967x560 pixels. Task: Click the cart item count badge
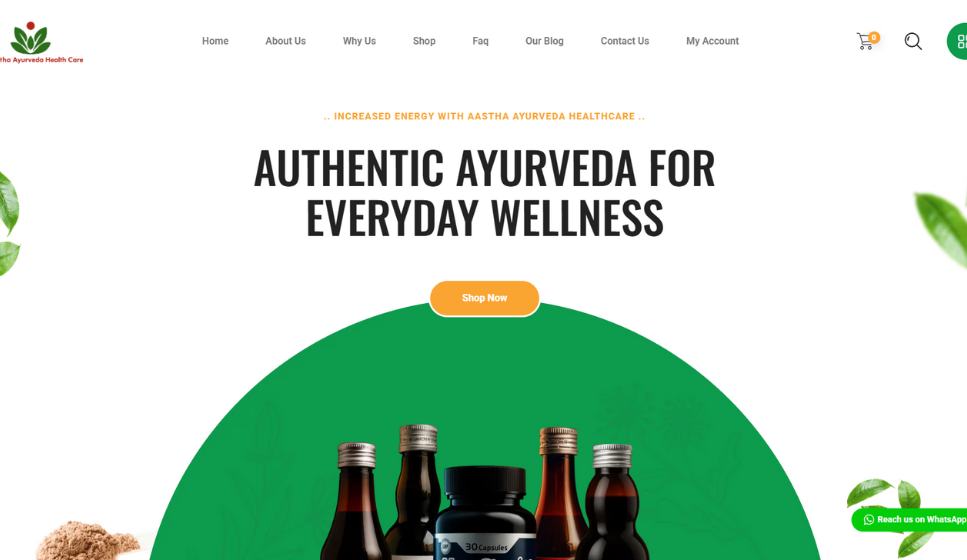pyautogui.click(x=874, y=37)
